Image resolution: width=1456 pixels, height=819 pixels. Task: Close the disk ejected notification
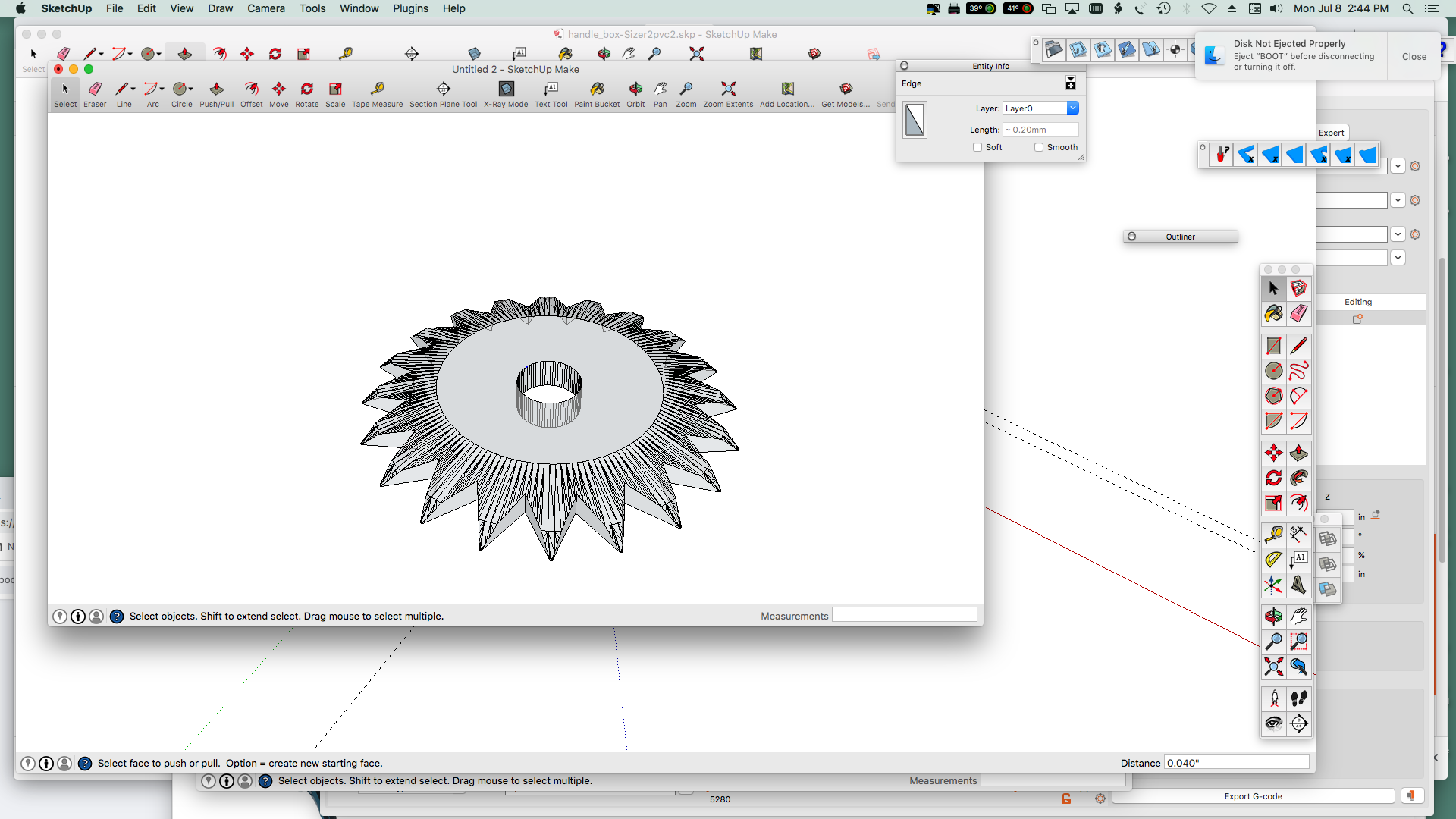(x=1414, y=57)
